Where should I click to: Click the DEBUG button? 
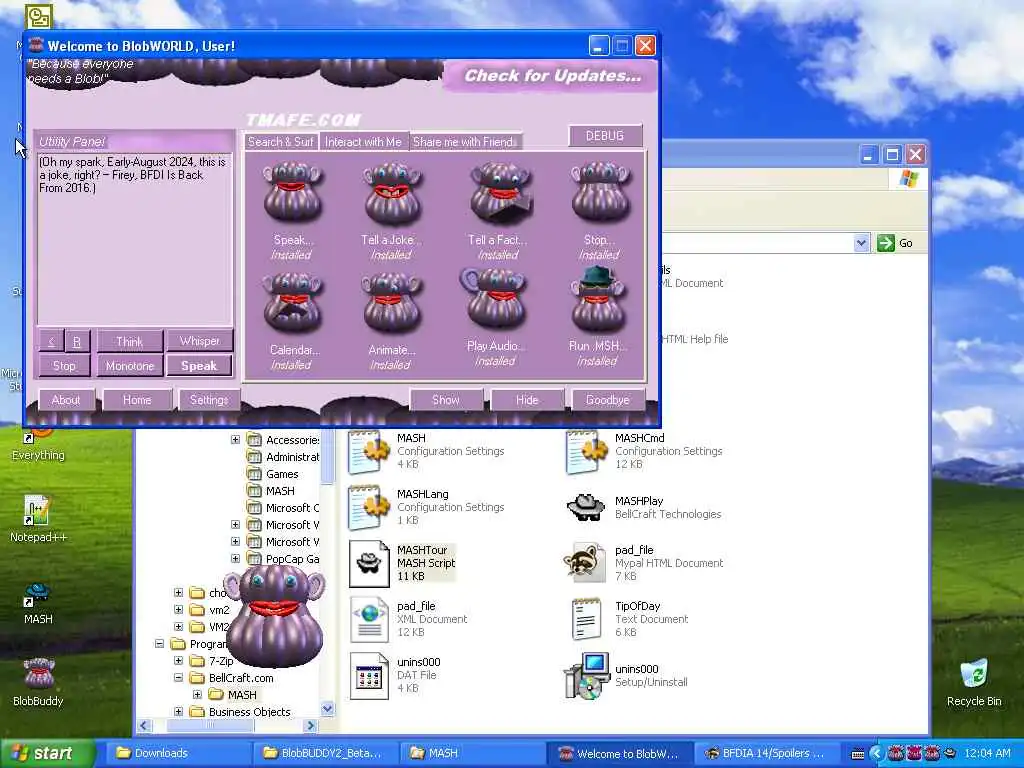click(605, 136)
